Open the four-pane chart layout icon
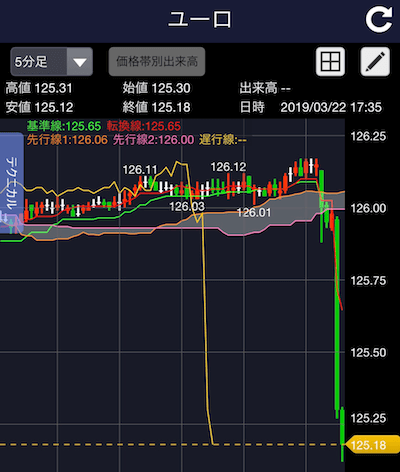 click(x=330, y=61)
